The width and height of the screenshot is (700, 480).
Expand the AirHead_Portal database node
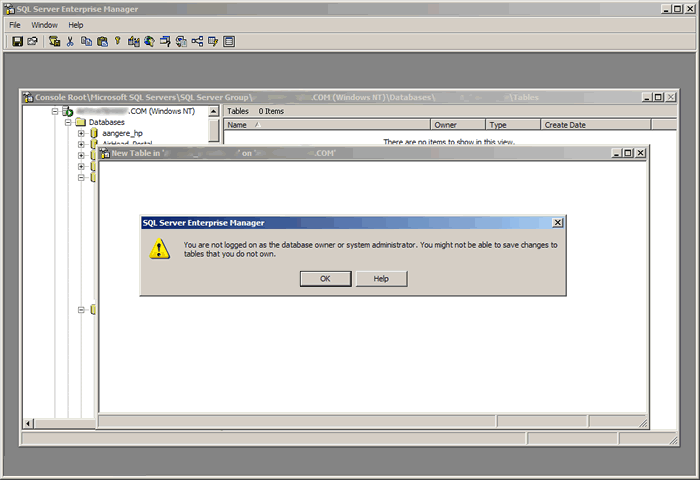(x=81, y=144)
